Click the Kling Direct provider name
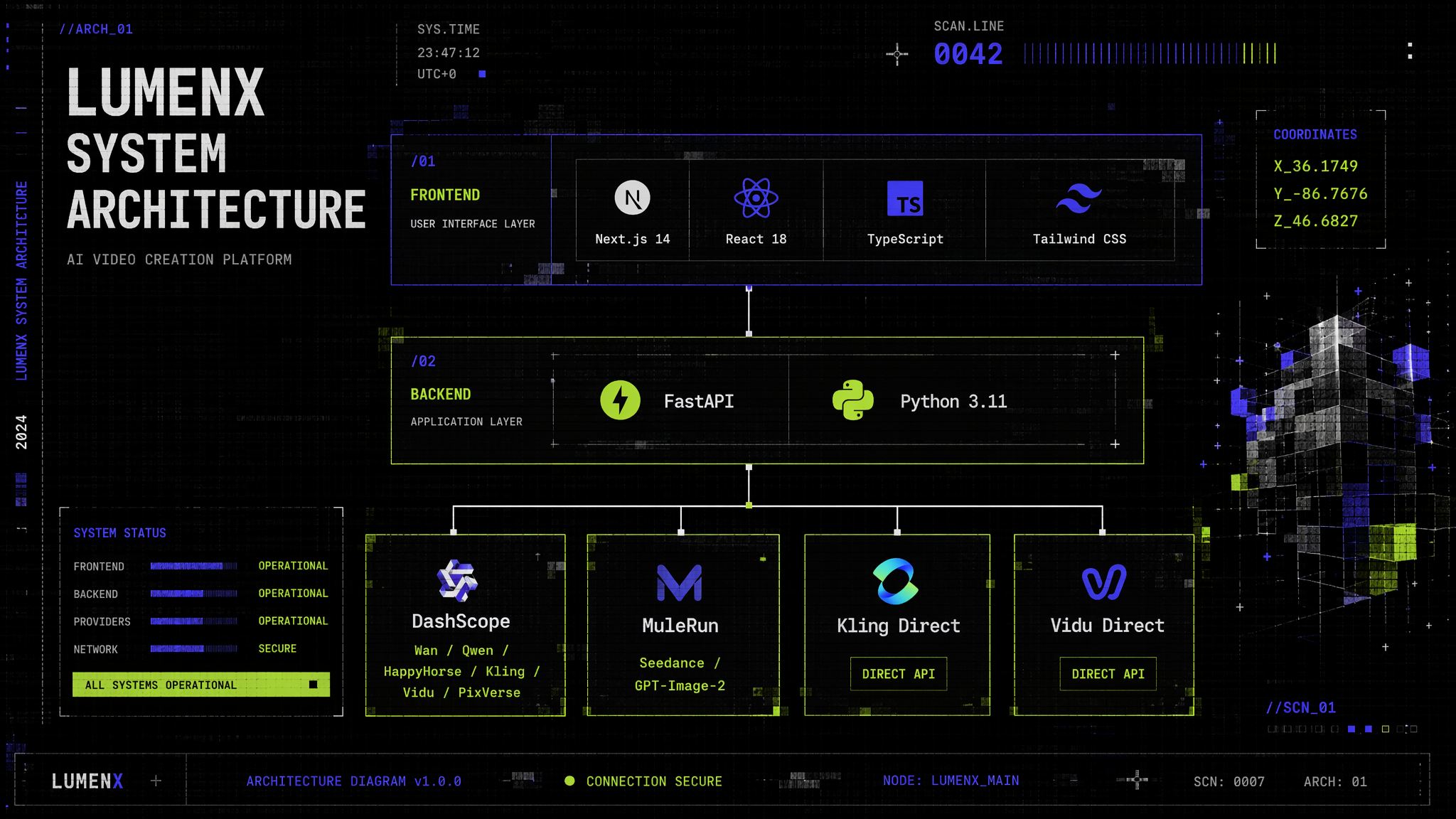The image size is (1456, 819). point(898,626)
